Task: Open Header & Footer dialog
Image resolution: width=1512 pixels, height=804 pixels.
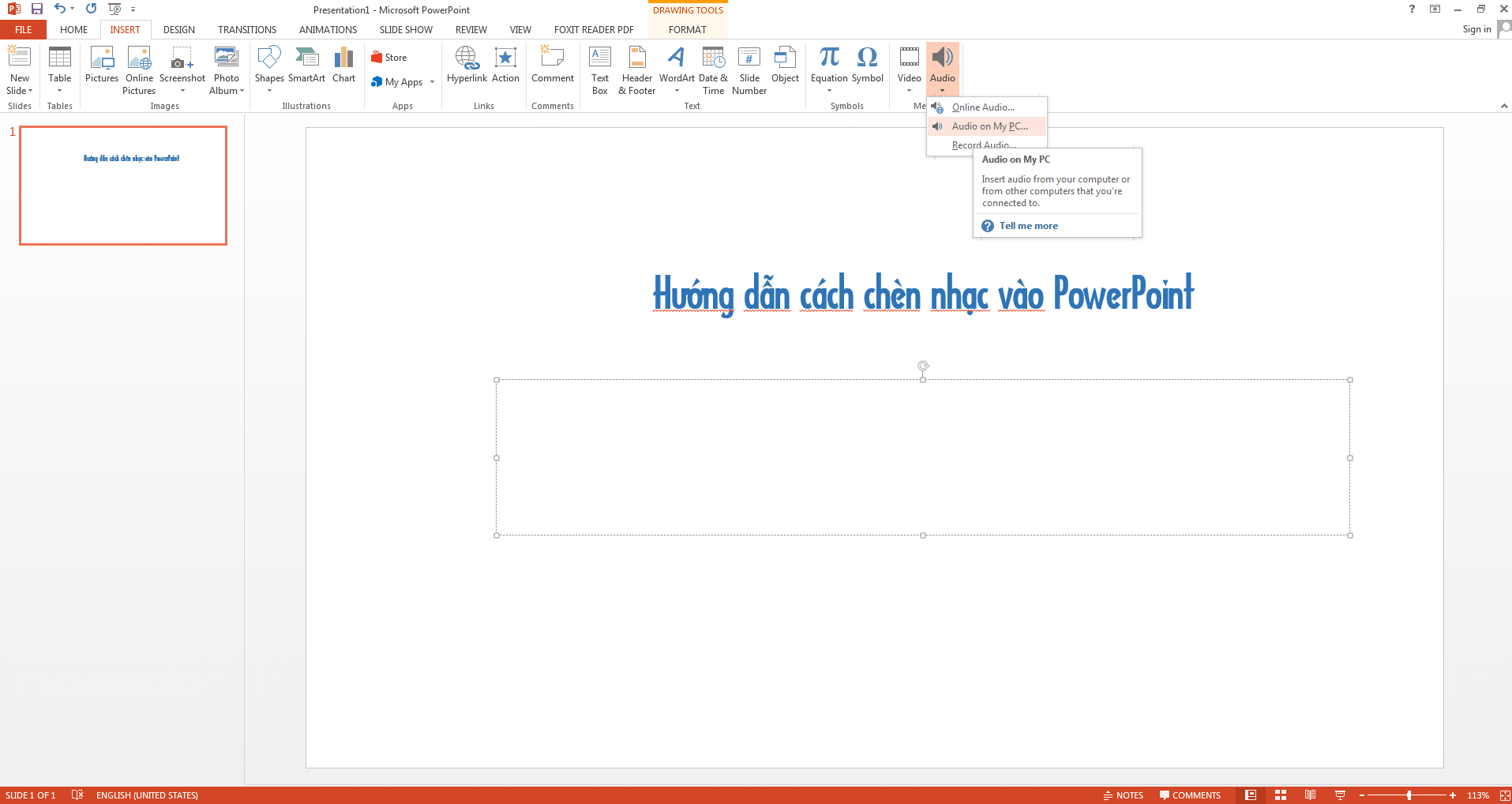Action: [636, 70]
